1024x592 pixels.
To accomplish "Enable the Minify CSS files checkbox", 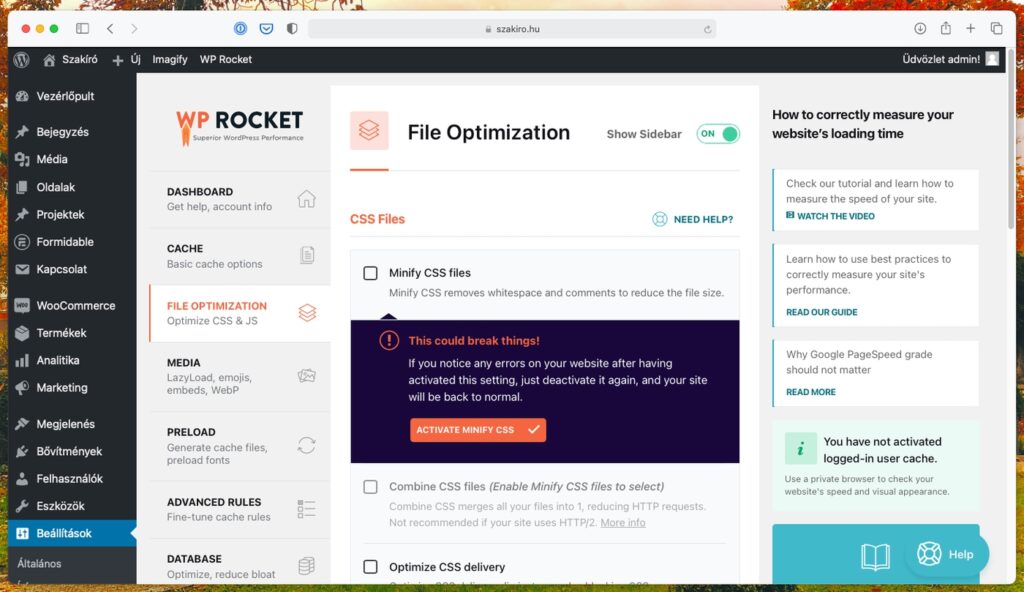I will (x=371, y=273).
